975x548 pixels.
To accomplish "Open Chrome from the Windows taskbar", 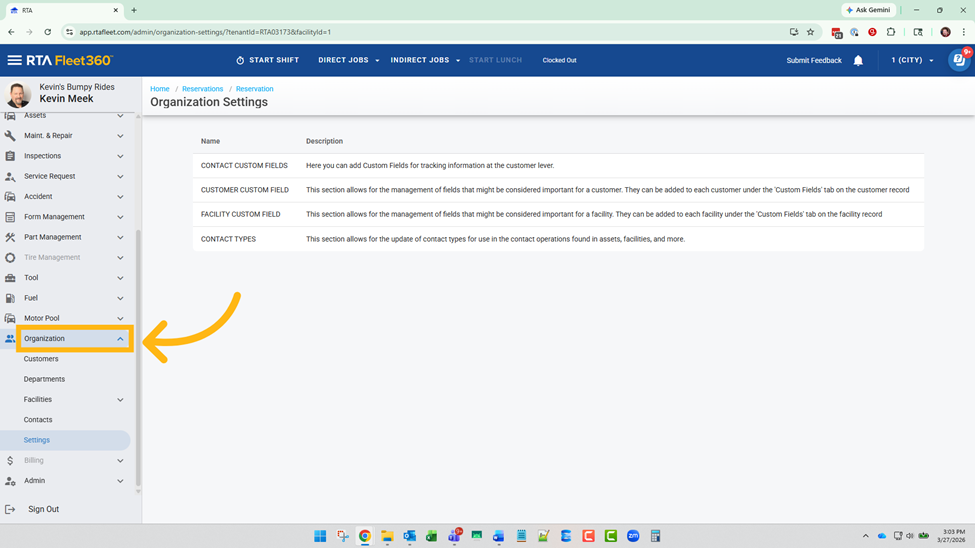I will [x=365, y=536].
